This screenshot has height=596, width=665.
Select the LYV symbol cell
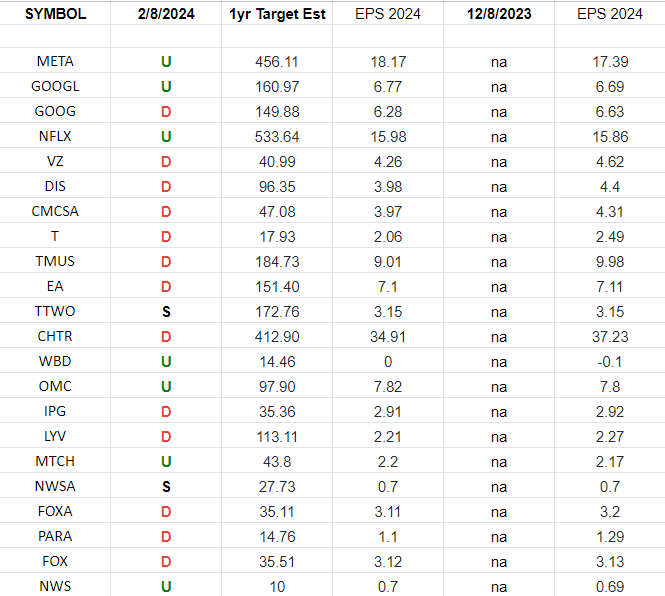[x=55, y=437]
